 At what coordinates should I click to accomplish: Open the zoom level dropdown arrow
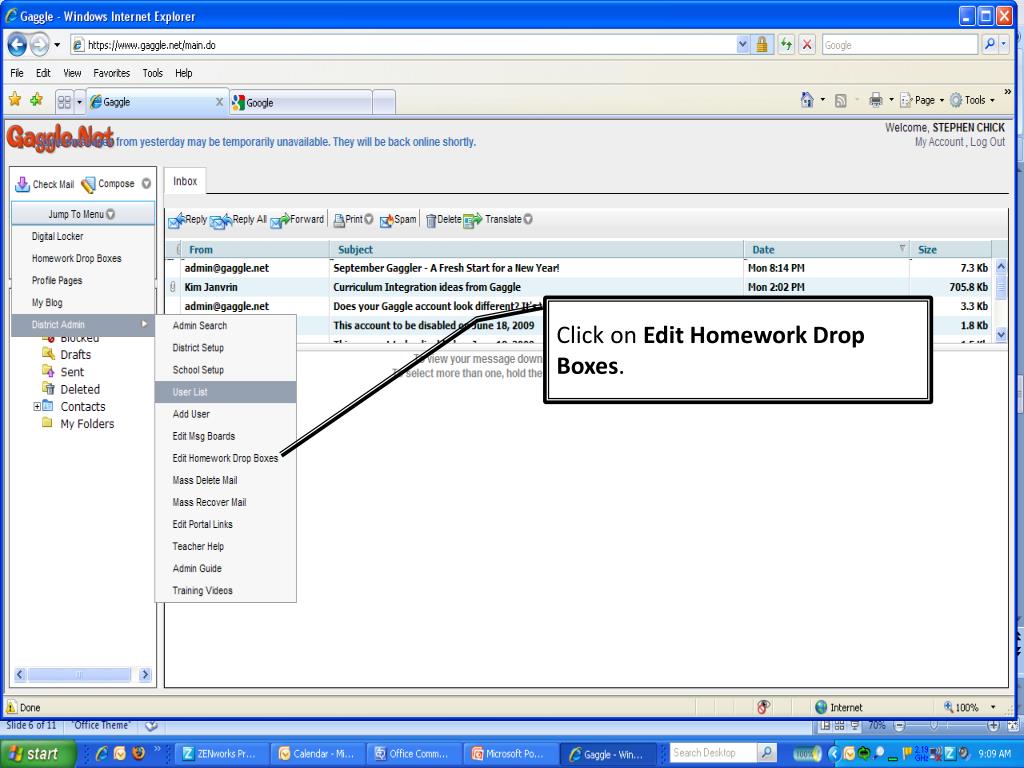click(x=993, y=707)
